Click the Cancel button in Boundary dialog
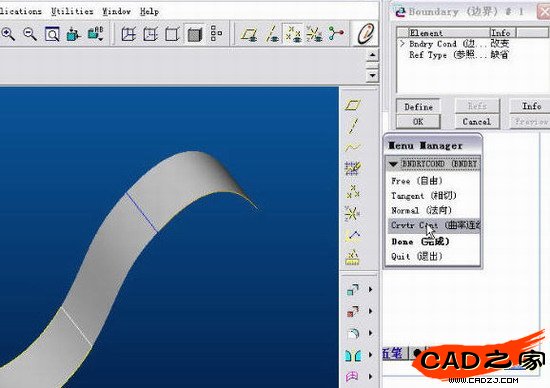Screen dimensions: 550x388 tap(476, 122)
